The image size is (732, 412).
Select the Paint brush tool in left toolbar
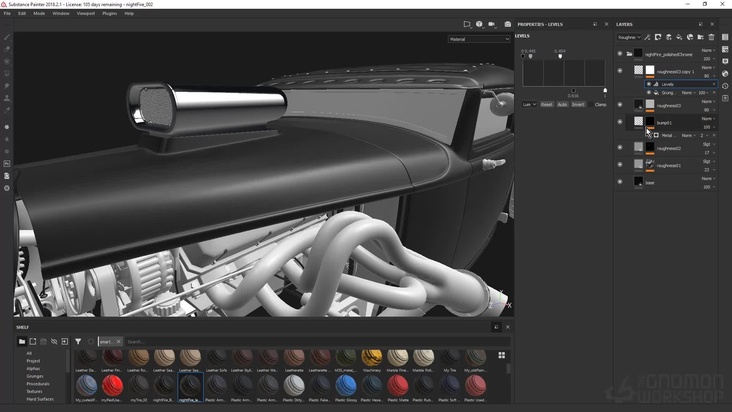(7, 37)
